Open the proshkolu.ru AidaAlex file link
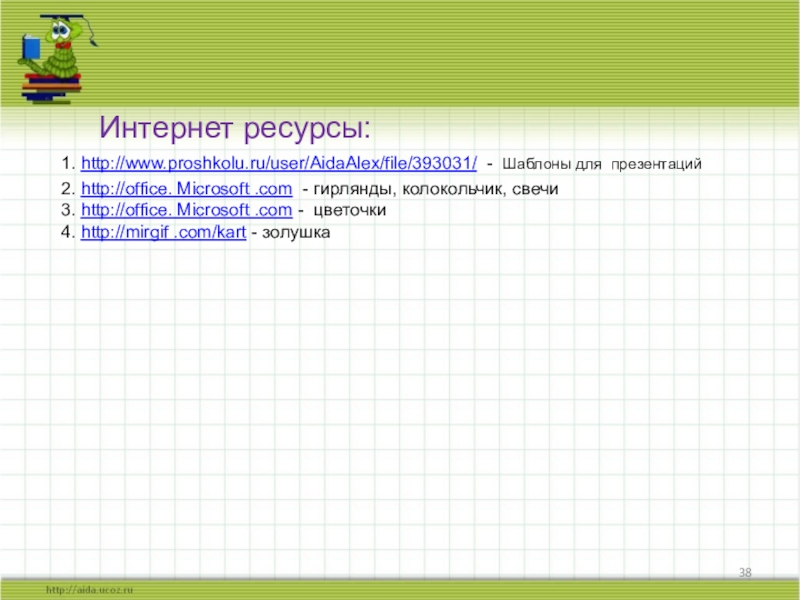This screenshot has height=600, width=800. (278, 162)
